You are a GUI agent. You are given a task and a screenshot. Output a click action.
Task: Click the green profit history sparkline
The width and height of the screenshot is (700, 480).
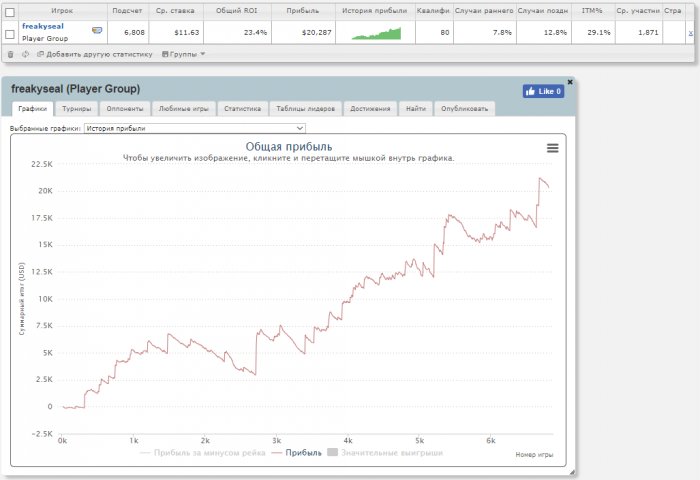tap(376, 33)
